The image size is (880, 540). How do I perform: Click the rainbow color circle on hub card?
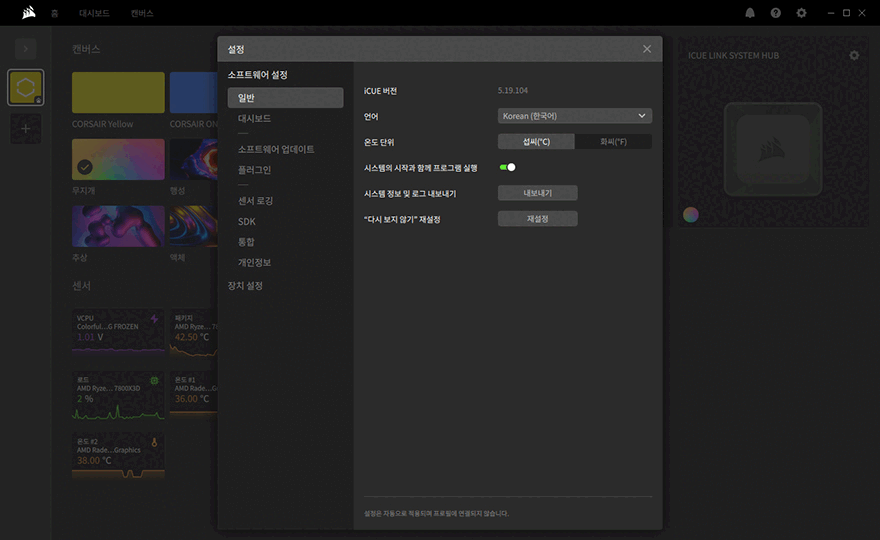(691, 214)
